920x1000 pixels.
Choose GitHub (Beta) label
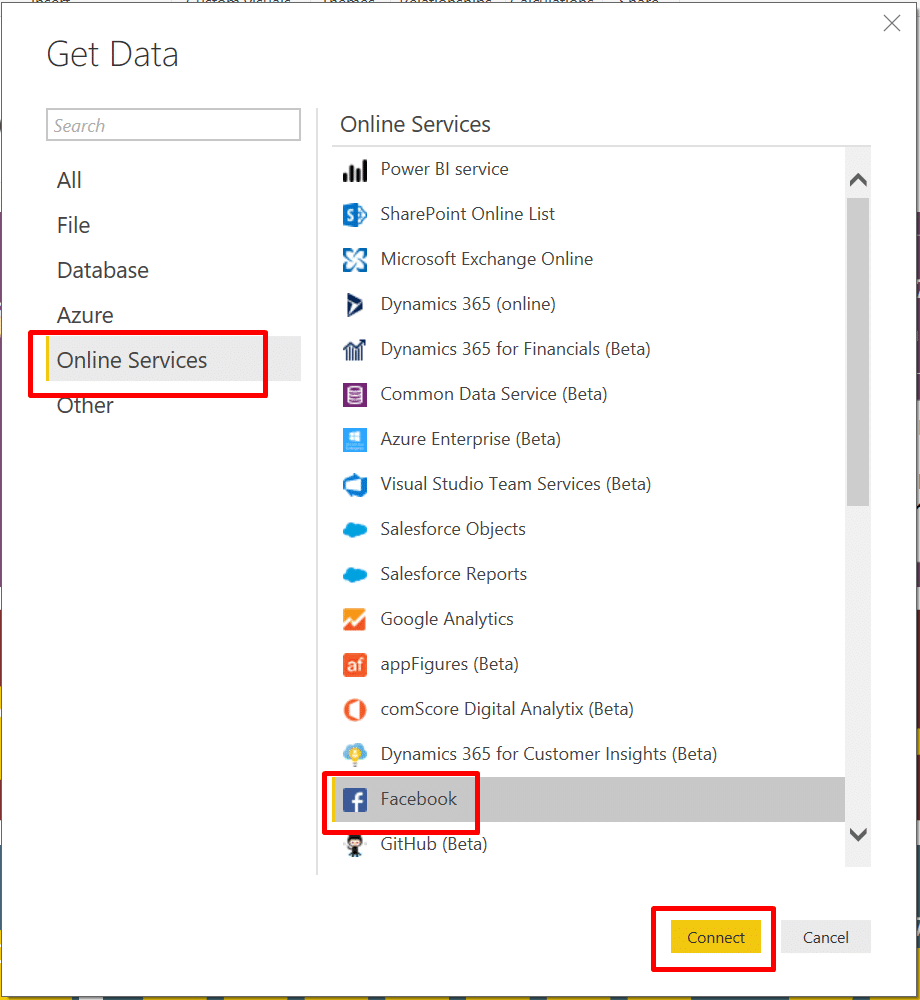click(x=434, y=844)
